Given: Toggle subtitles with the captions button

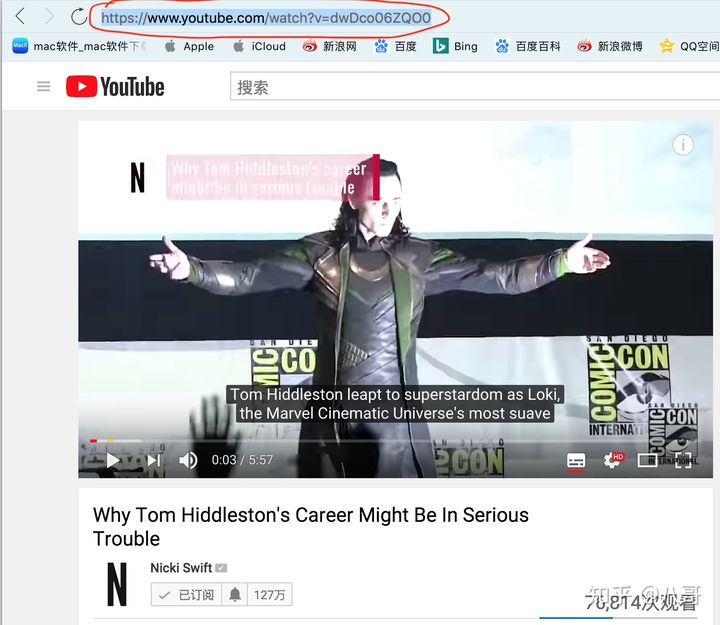Looking at the screenshot, I should pos(576,460).
